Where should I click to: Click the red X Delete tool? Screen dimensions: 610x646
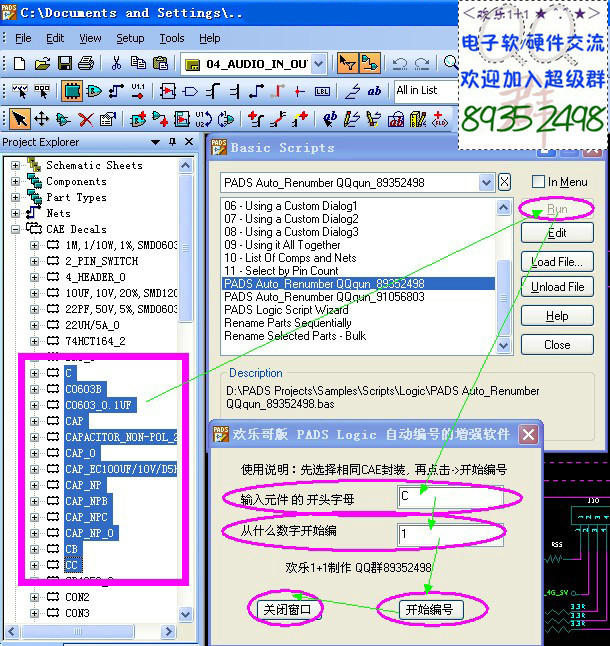[86, 119]
